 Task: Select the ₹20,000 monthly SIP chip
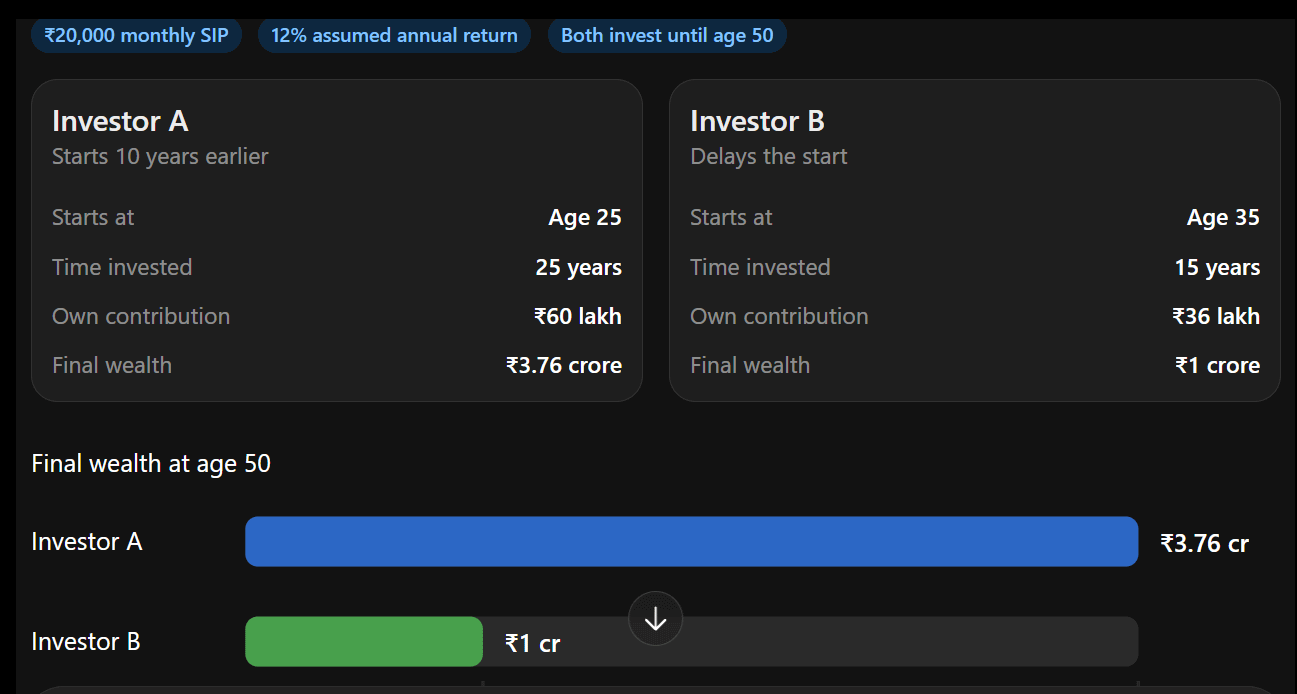pos(136,36)
